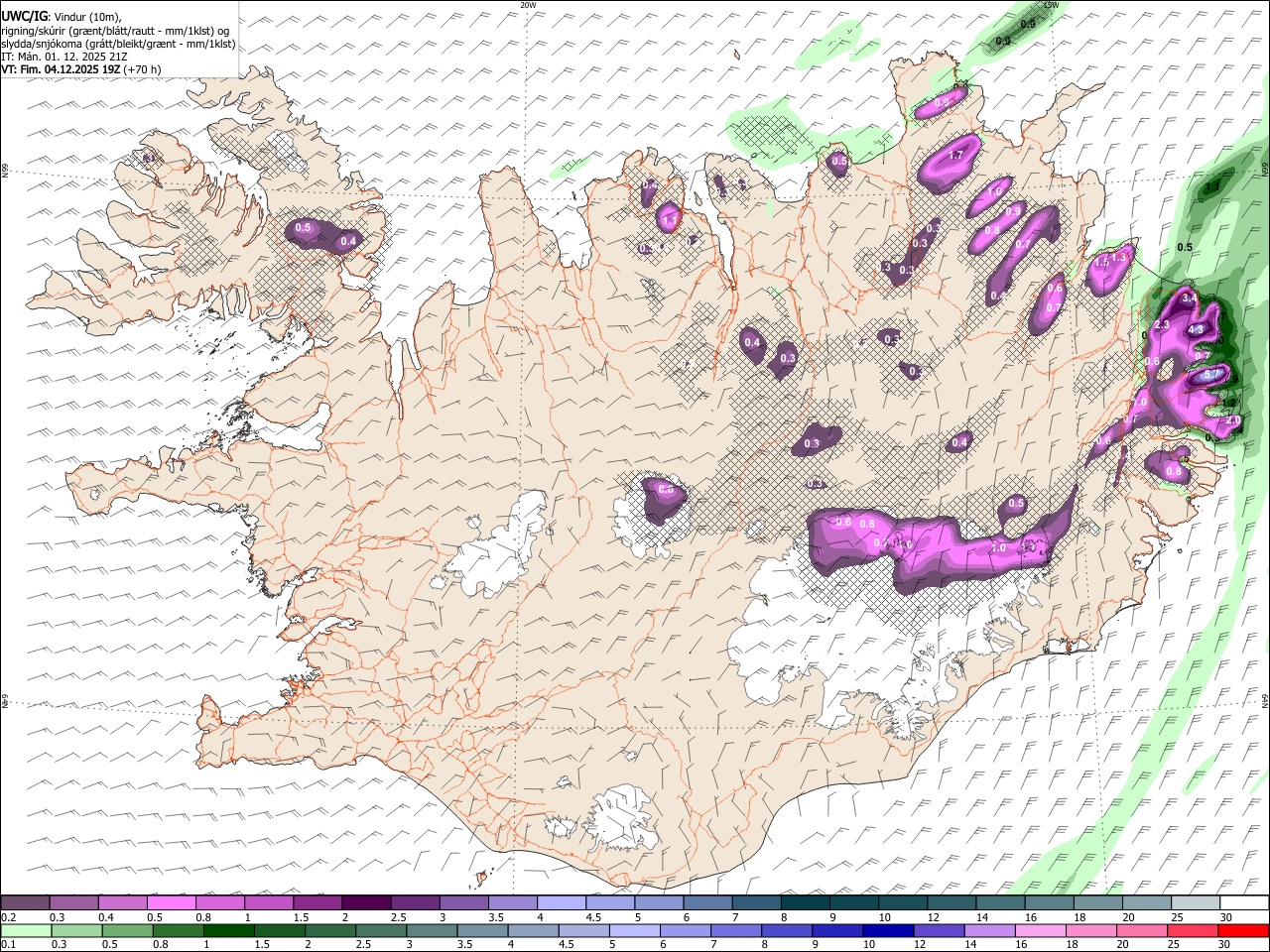Click the '2.3' snowfall value near the east coast

click(1163, 325)
